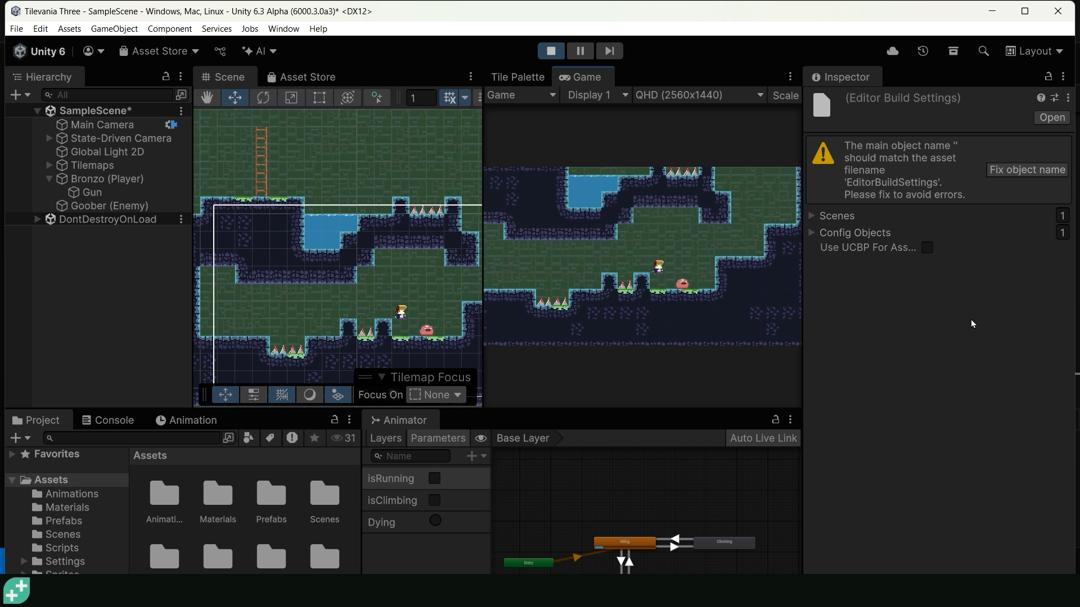Image resolution: width=1080 pixels, height=607 pixels.
Task: Select the Rect Transform tool
Action: point(319,96)
